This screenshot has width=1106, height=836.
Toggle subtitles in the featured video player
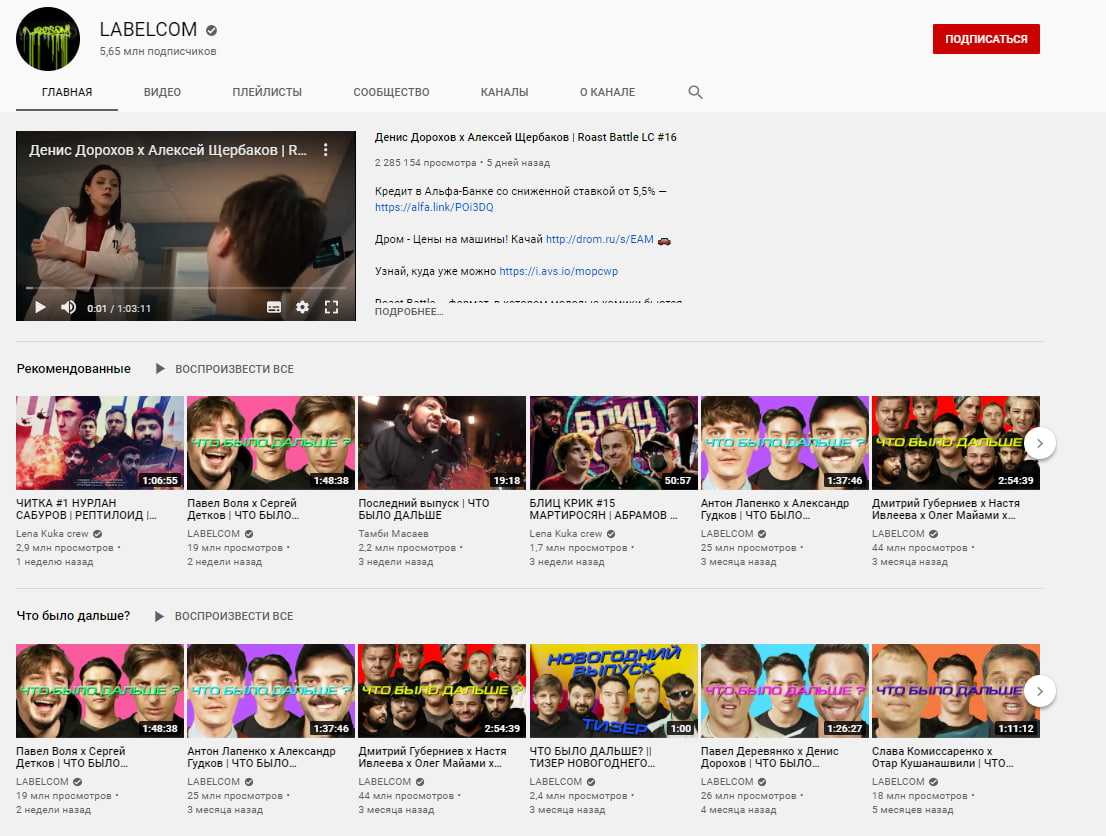tap(274, 308)
